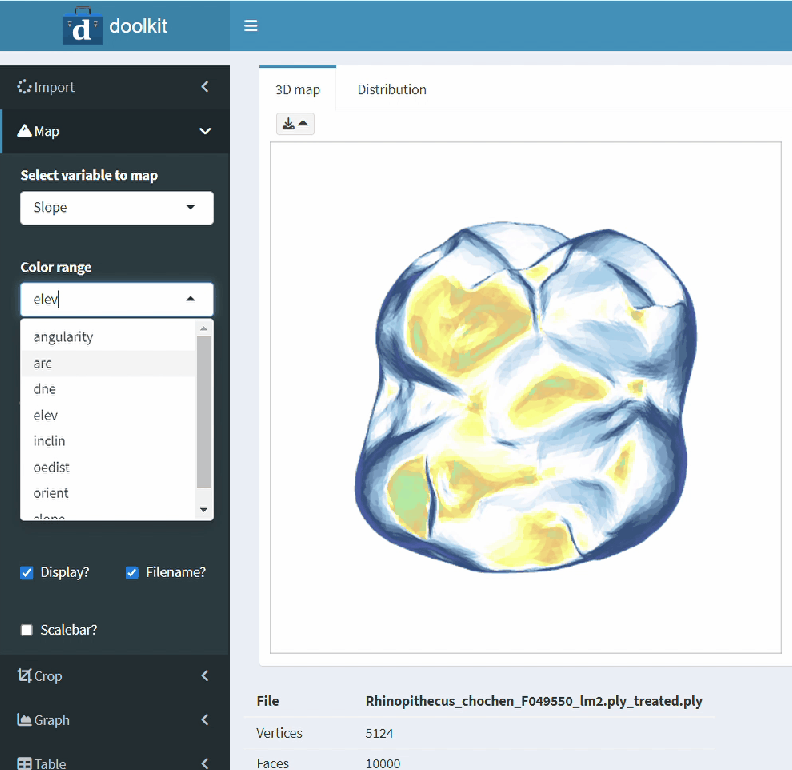Click the Import spinner icon
Screen dimensions: 792x770
pos(25,87)
